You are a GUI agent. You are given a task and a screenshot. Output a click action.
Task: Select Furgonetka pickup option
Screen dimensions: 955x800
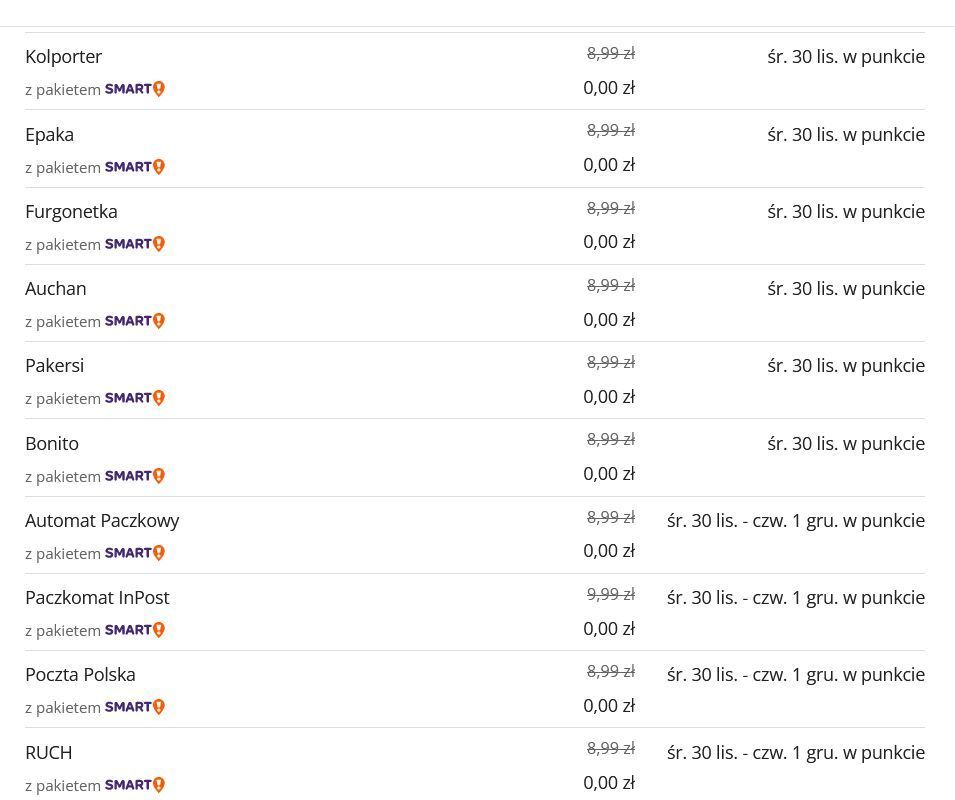point(71,212)
